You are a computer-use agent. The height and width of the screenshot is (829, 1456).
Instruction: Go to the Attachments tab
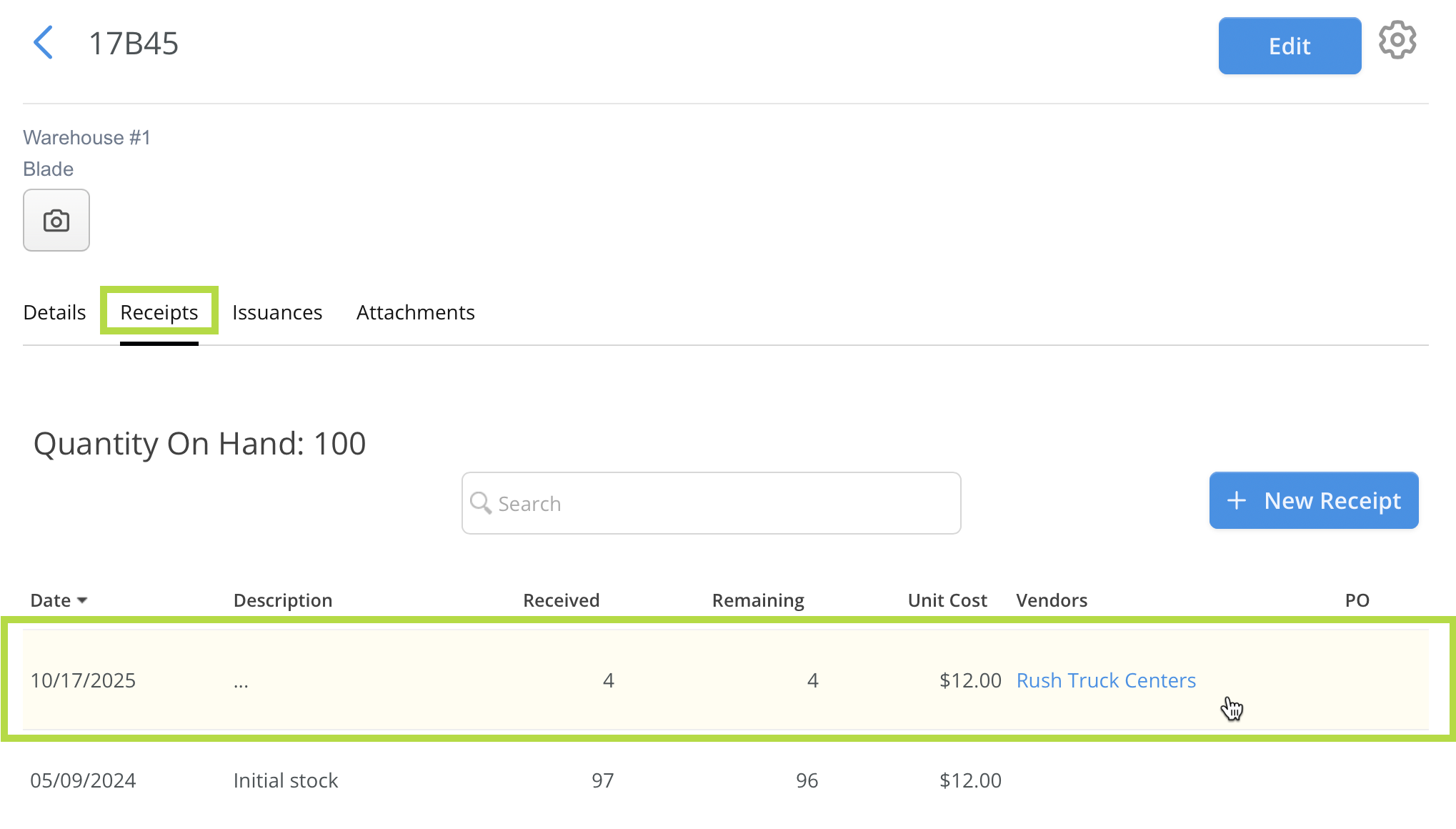(x=415, y=312)
